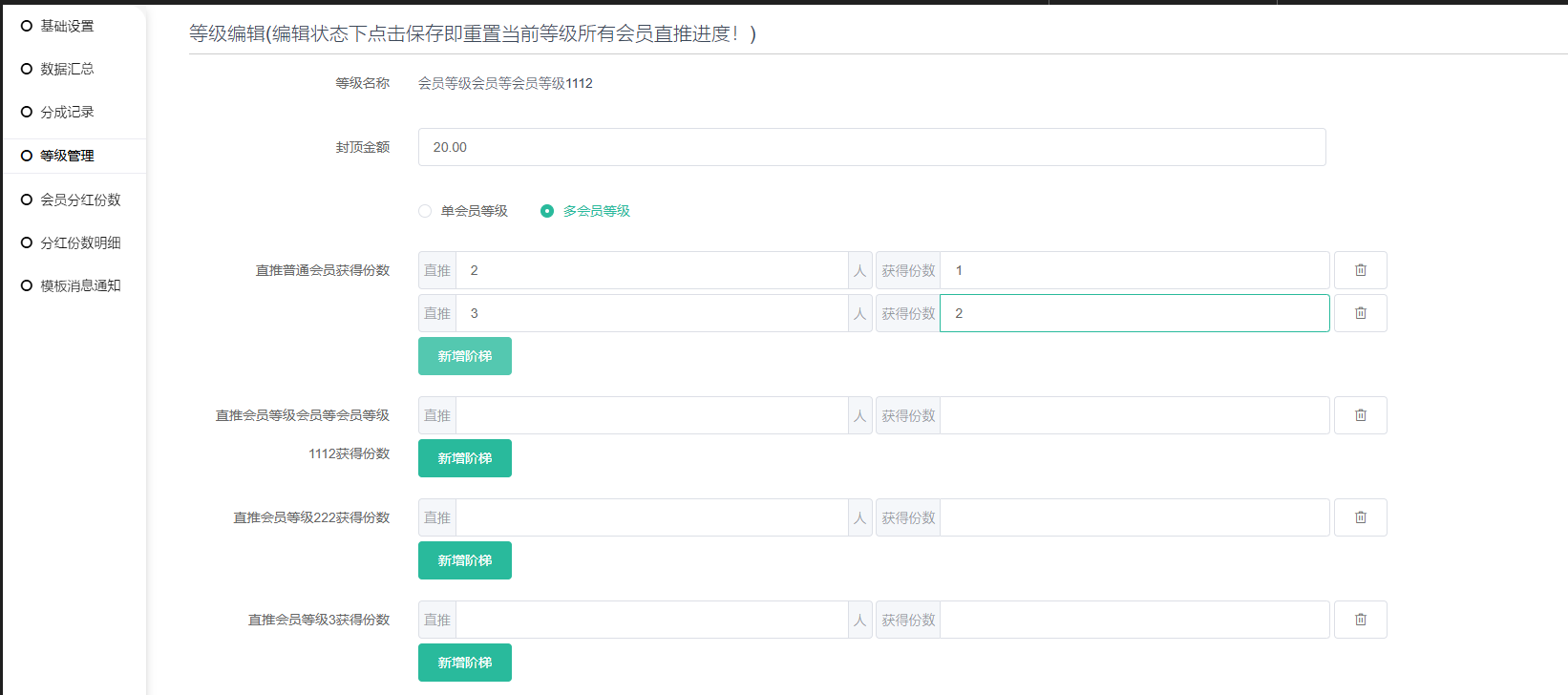Focus the empty 获得份数 field for 会员等级222
Screen dimensions: 1568x695
pyautogui.click(x=1134, y=517)
